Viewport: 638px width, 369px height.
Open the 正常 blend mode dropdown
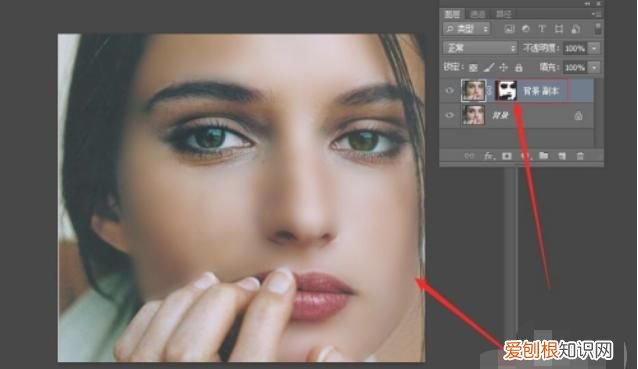480,48
